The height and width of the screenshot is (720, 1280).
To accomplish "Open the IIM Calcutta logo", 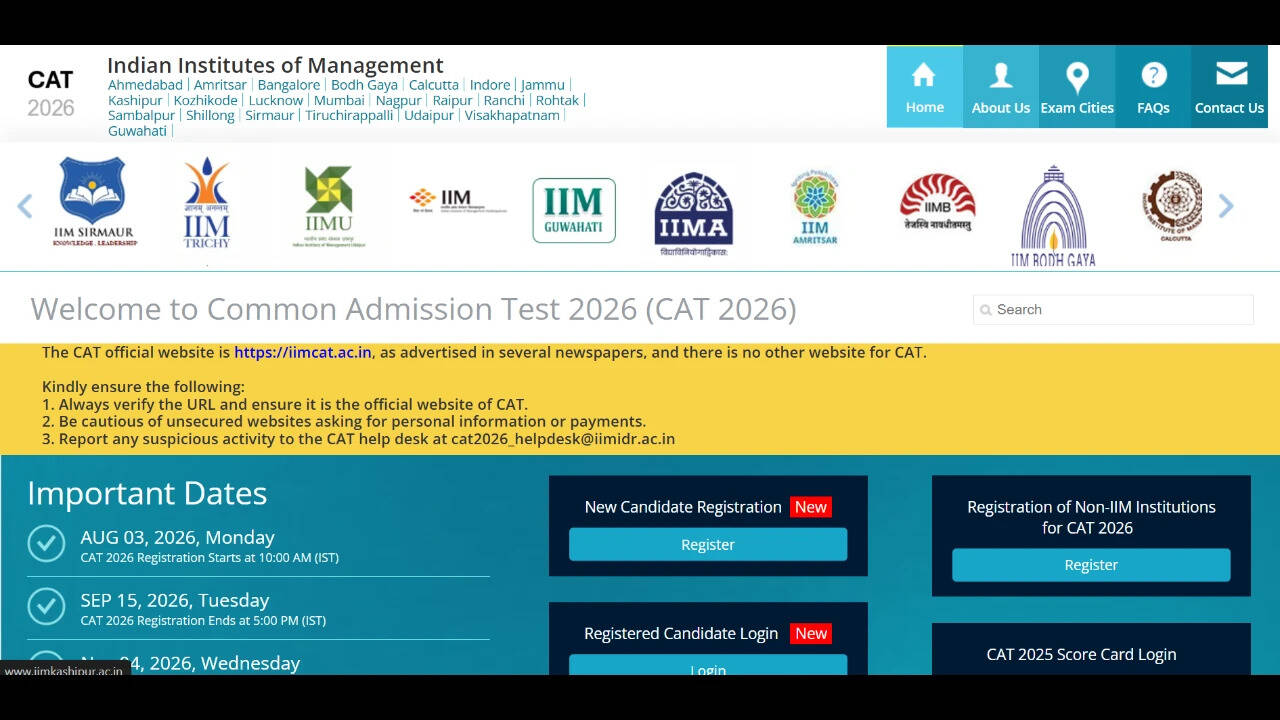I will [x=1173, y=205].
